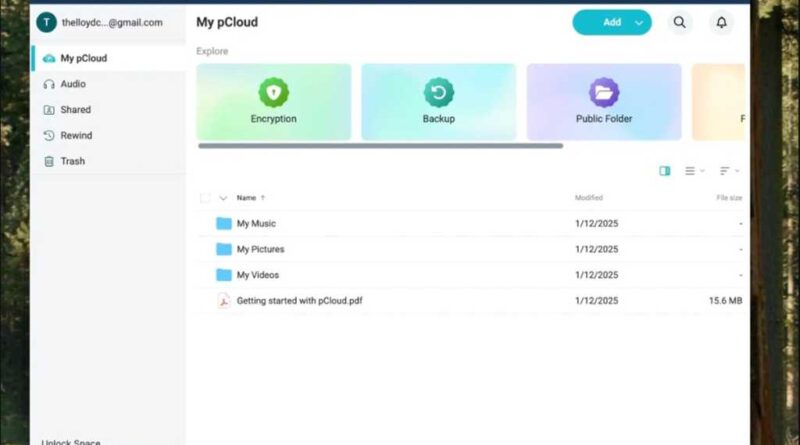
Task: Open the Public Folder card
Action: click(604, 102)
